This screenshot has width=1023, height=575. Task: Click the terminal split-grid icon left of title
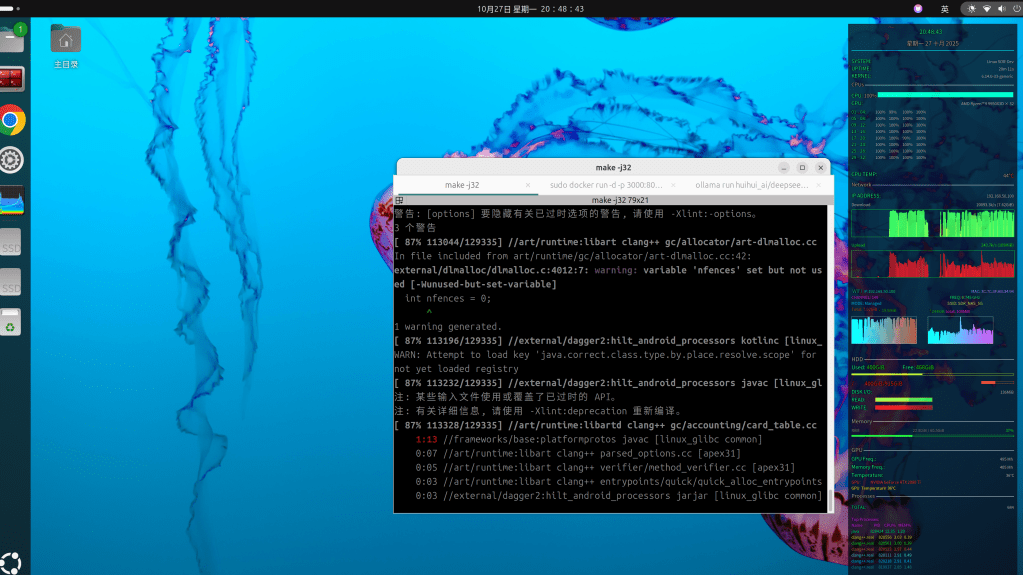click(x=400, y=200)
